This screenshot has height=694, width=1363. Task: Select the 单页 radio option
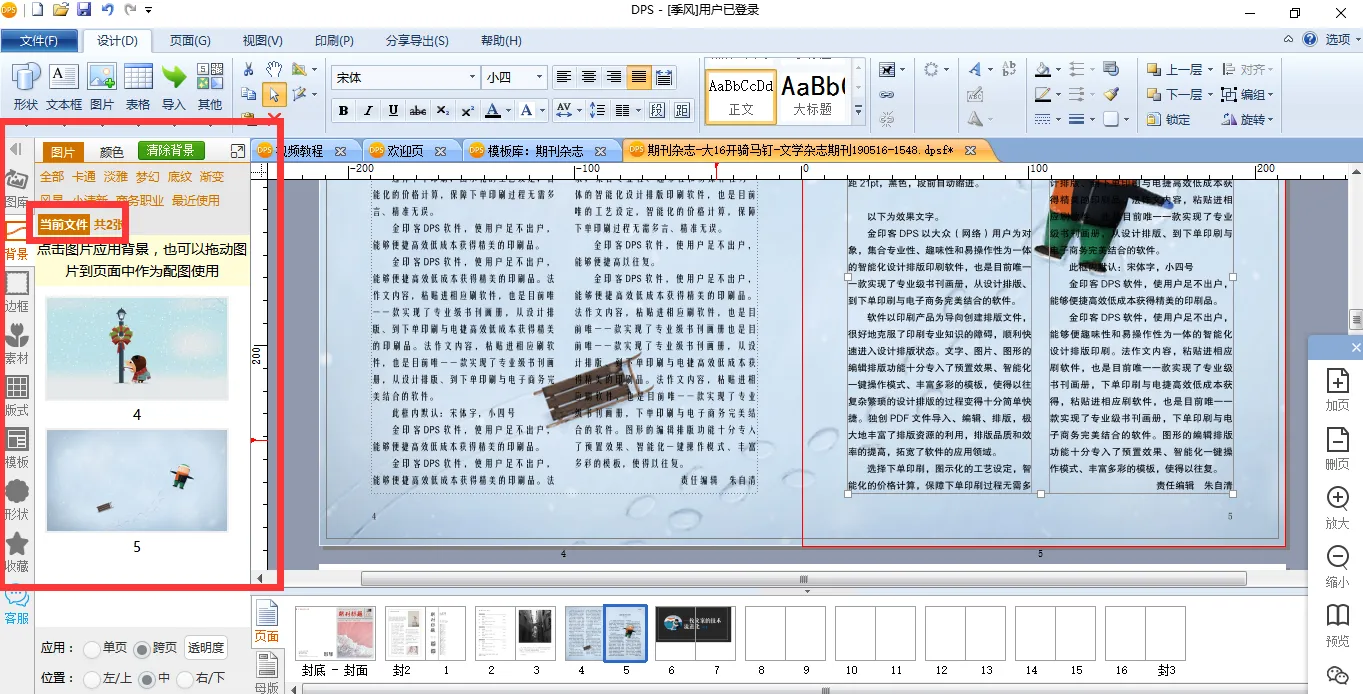click(x=92, y=648)
